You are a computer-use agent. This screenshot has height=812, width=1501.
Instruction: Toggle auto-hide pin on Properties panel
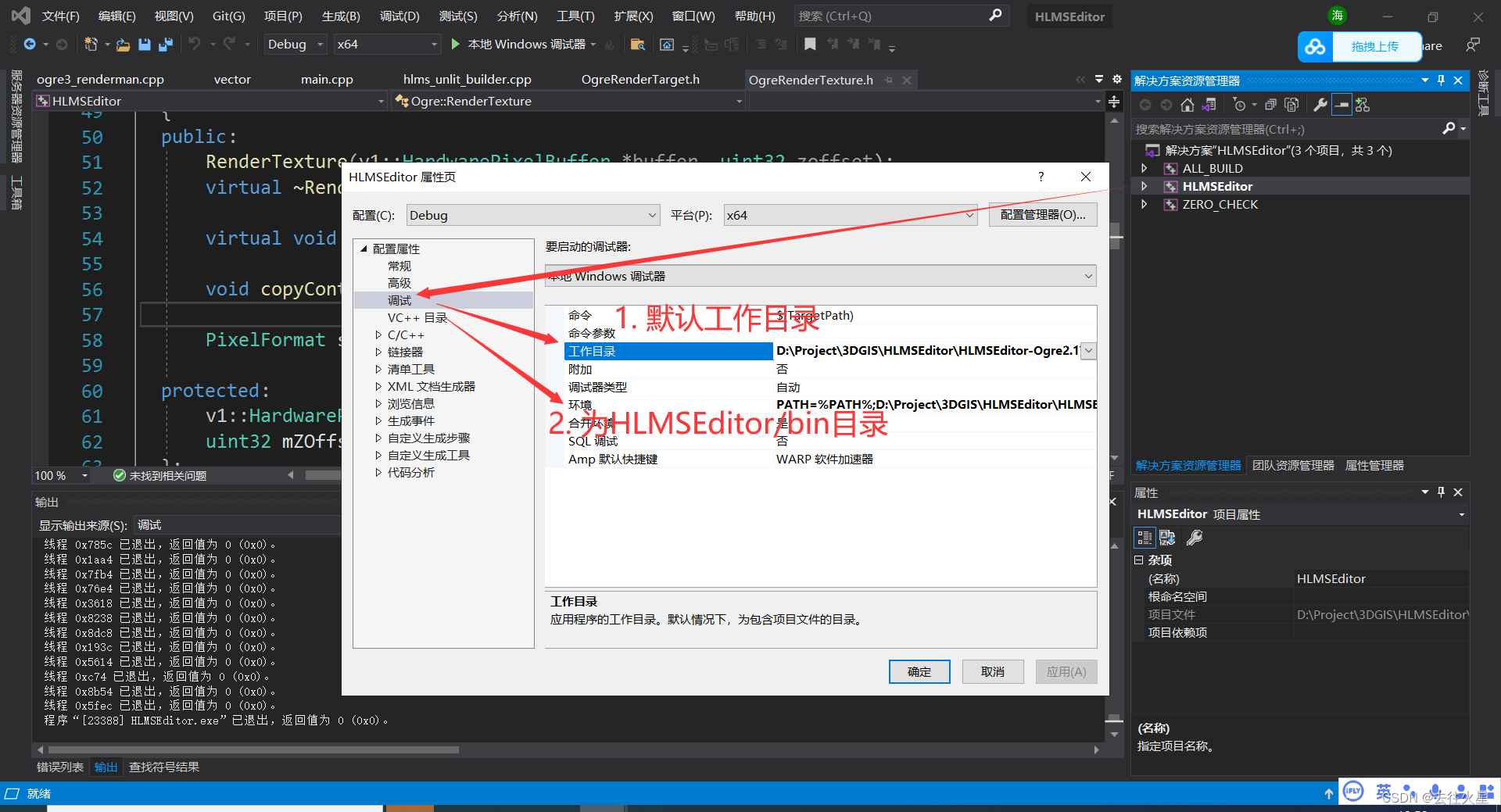tap(1441, 492)
